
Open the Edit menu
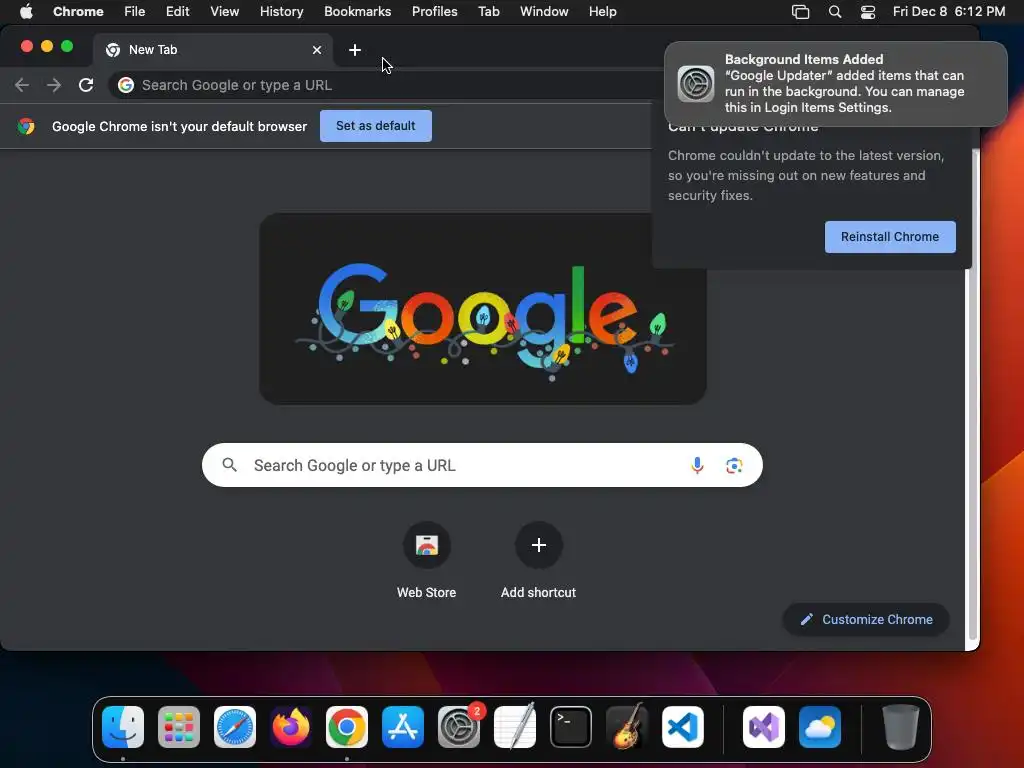(178, 12)
